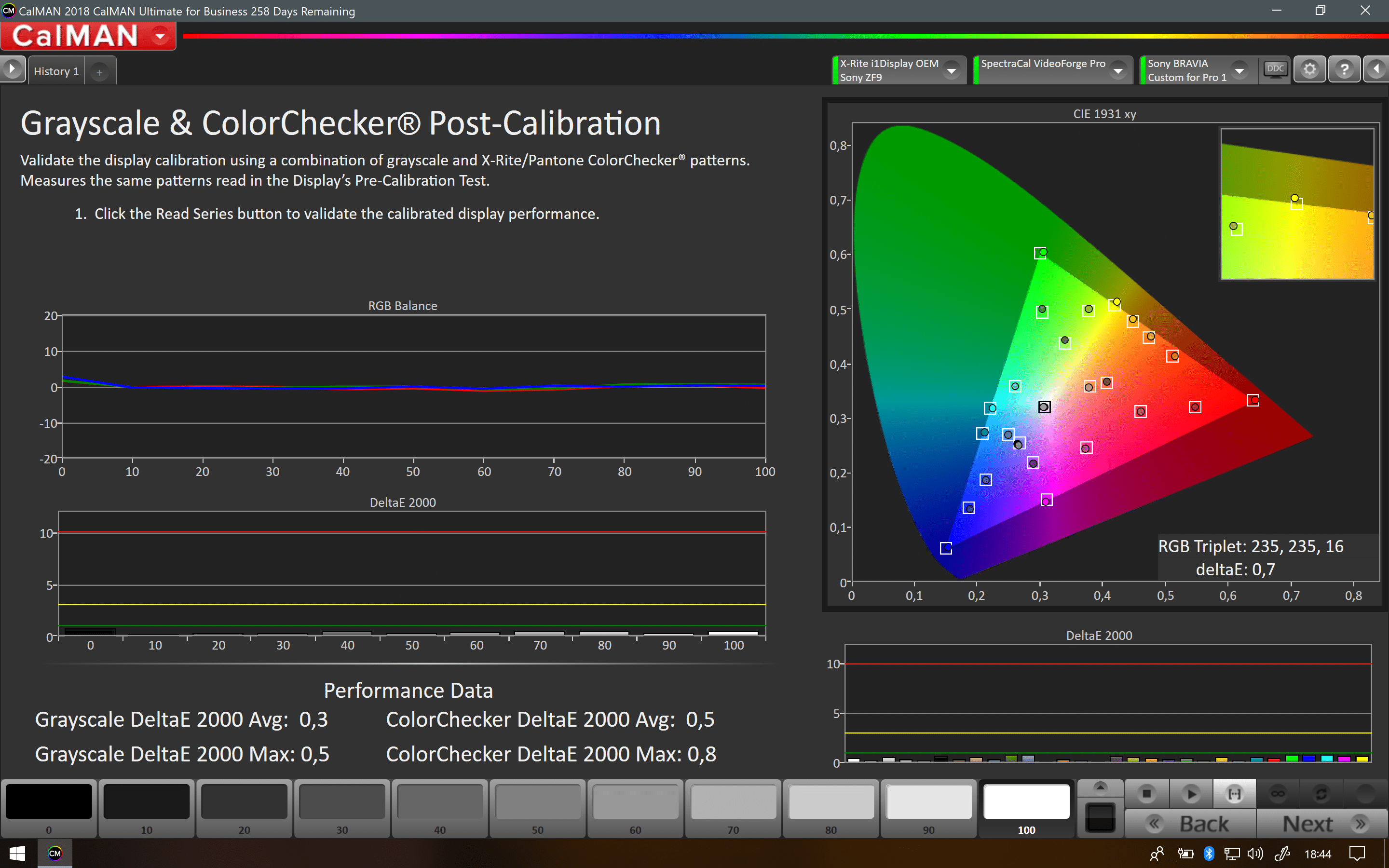Click the CalMAN taskbar icon
1389x868 pixels.
click(54, 854)
